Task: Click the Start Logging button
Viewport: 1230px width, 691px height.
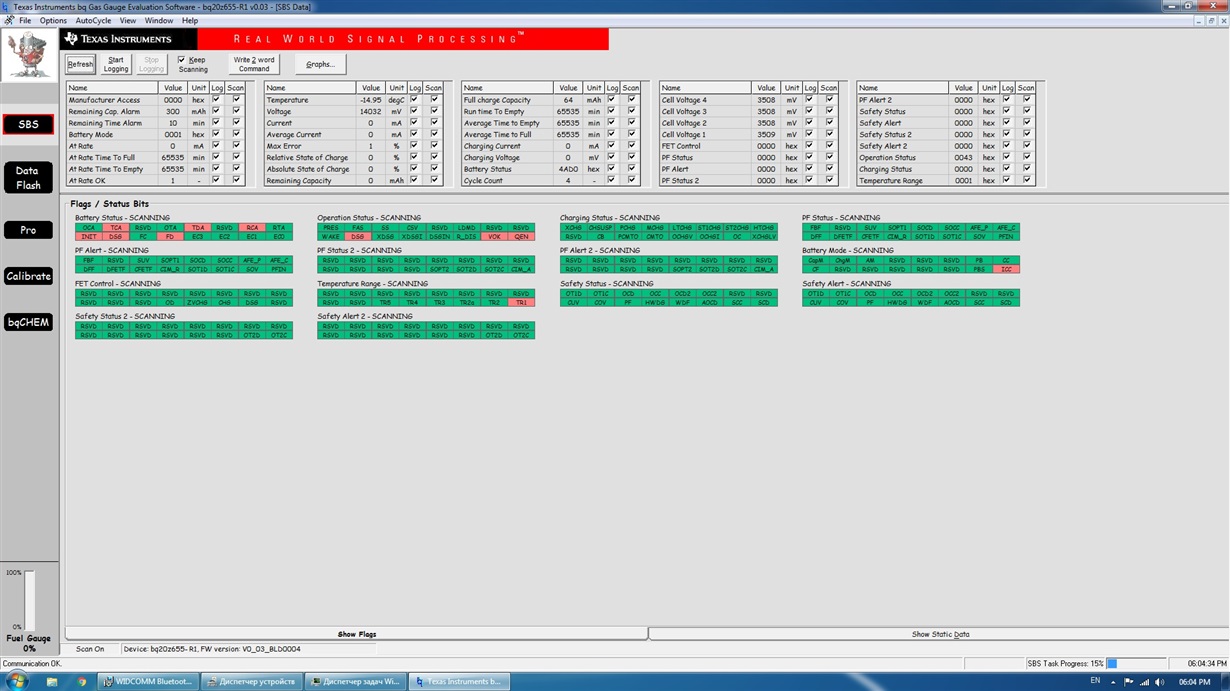Action: tap(116, 64)
